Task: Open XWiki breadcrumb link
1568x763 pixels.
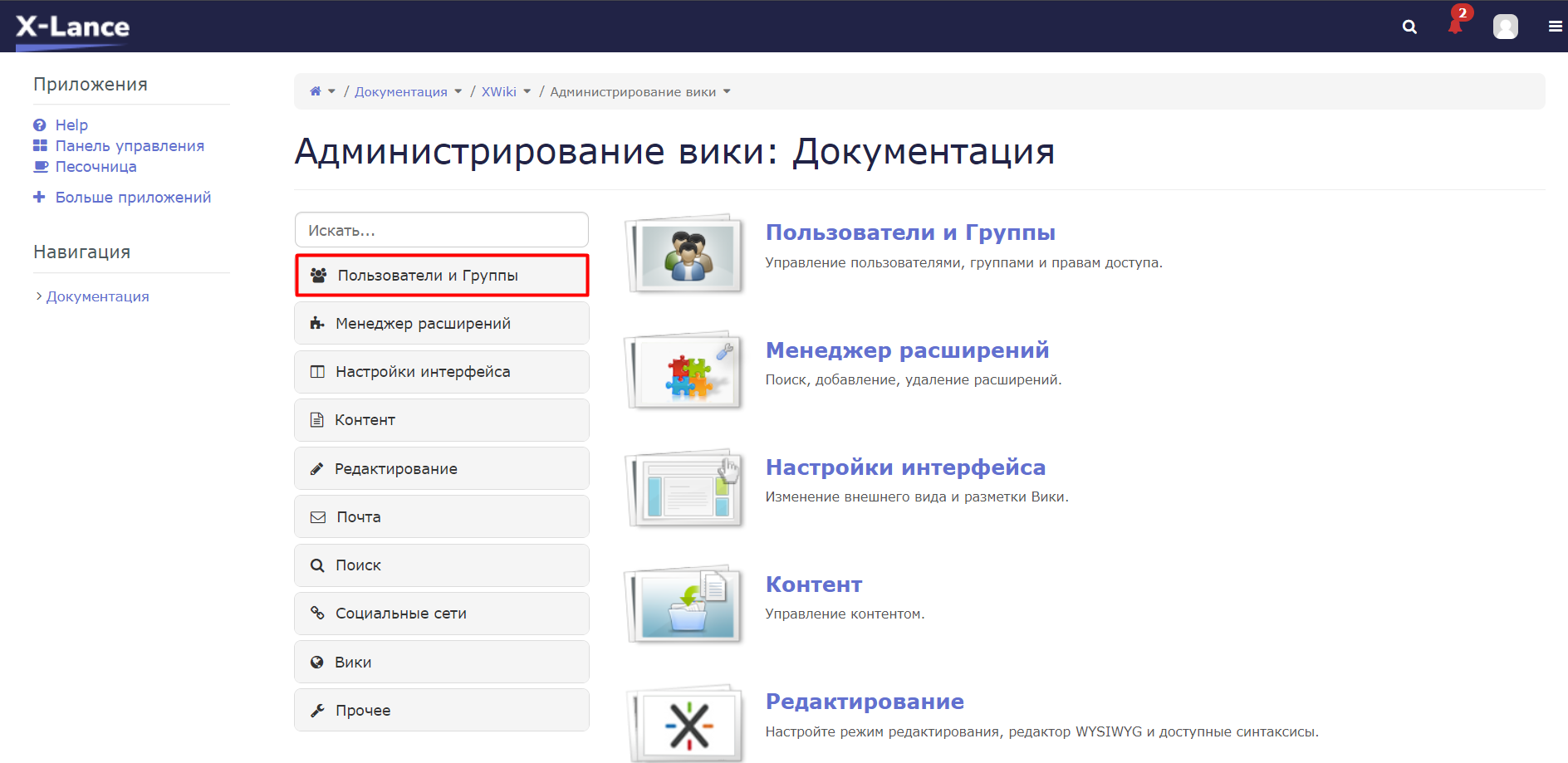Action: [x=499, y=91]
